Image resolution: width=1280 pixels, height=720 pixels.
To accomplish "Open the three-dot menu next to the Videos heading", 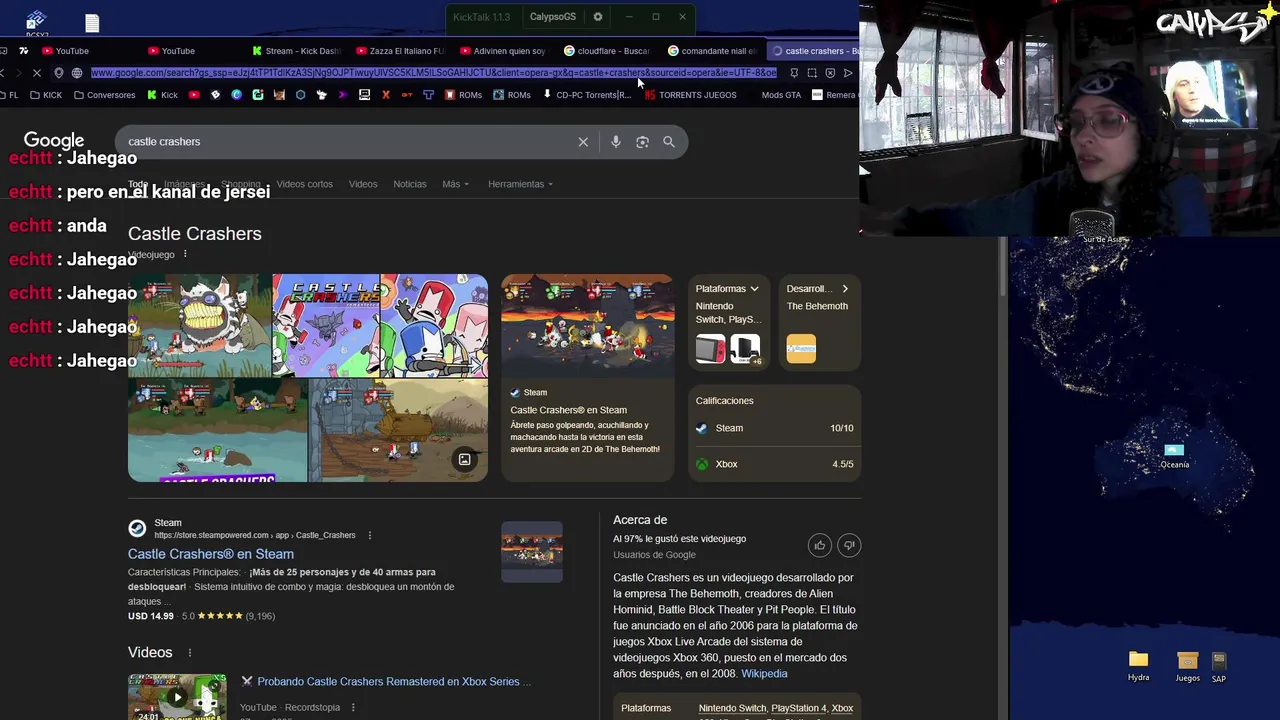I will coord(190,653).
